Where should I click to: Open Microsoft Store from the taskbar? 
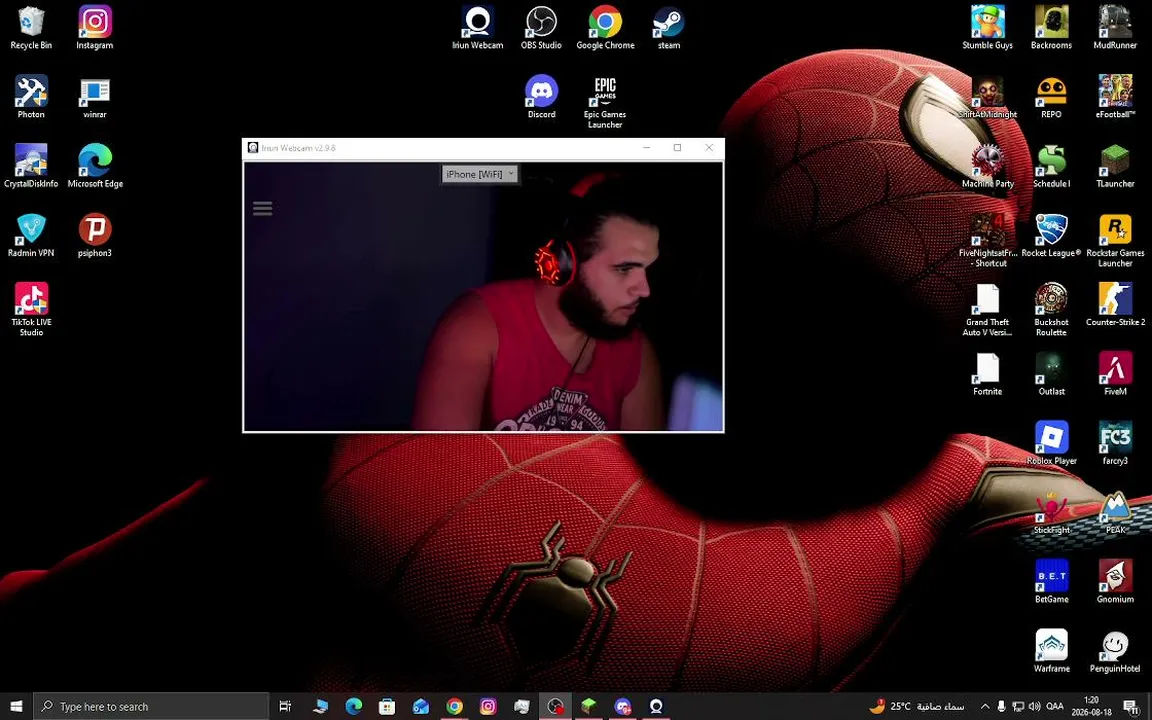click(x=386, y=706)
